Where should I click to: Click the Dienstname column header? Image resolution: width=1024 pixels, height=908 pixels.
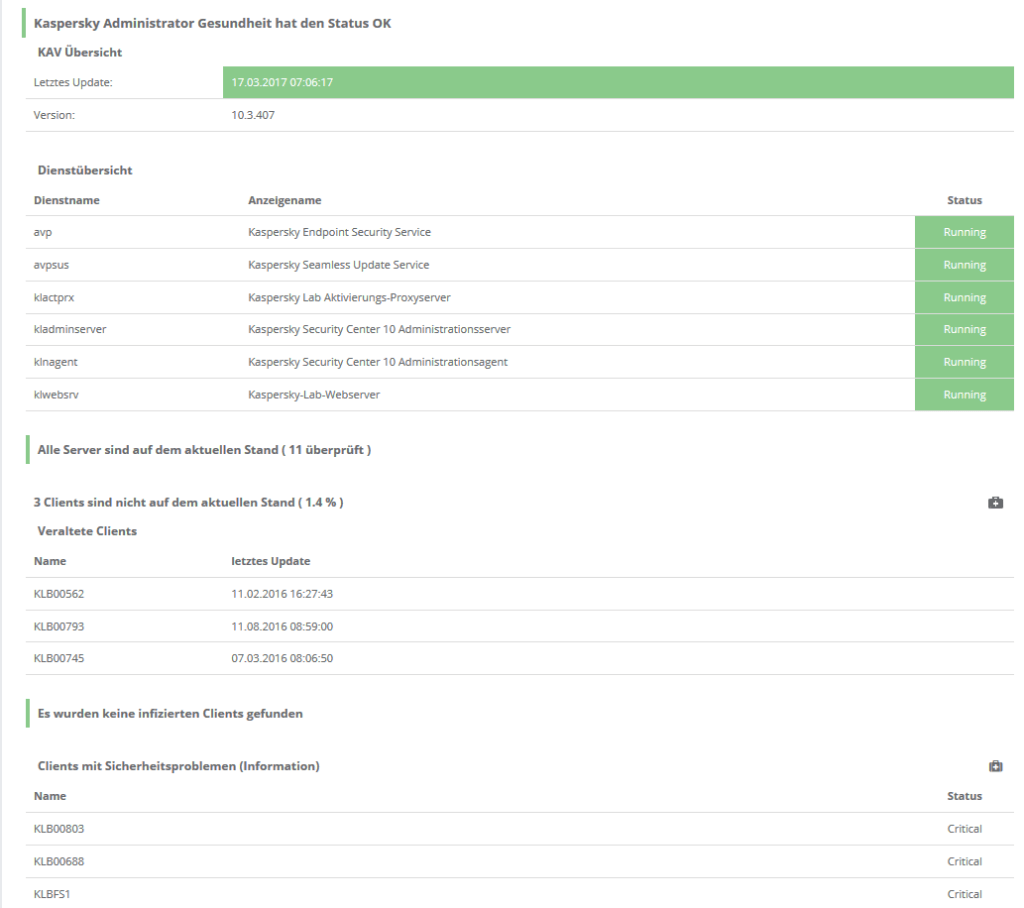pos(67,201)
